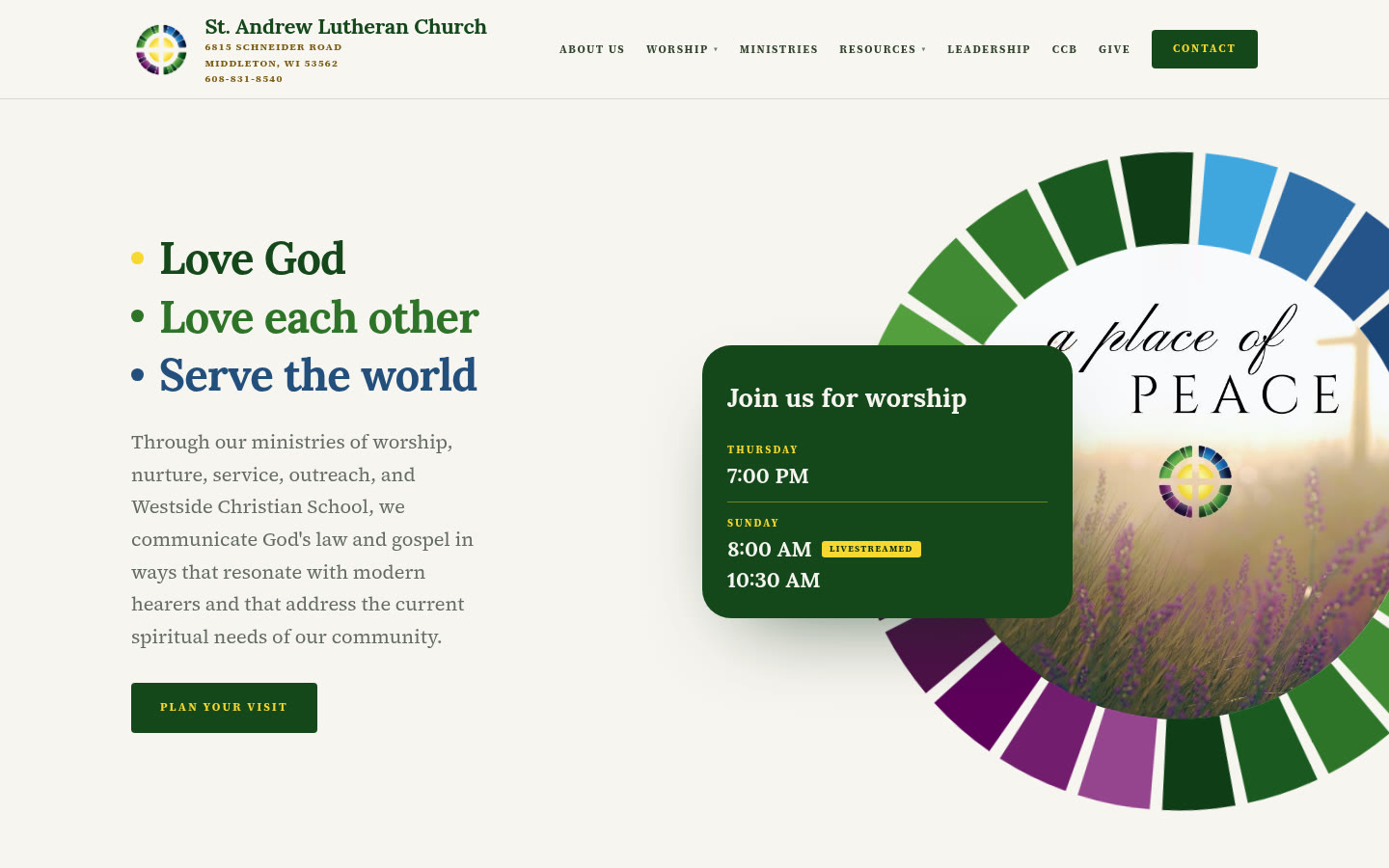This screenshot has height=868, width=1389.
Task: Click the Love each other heading
Action: (x=319, y=317)
